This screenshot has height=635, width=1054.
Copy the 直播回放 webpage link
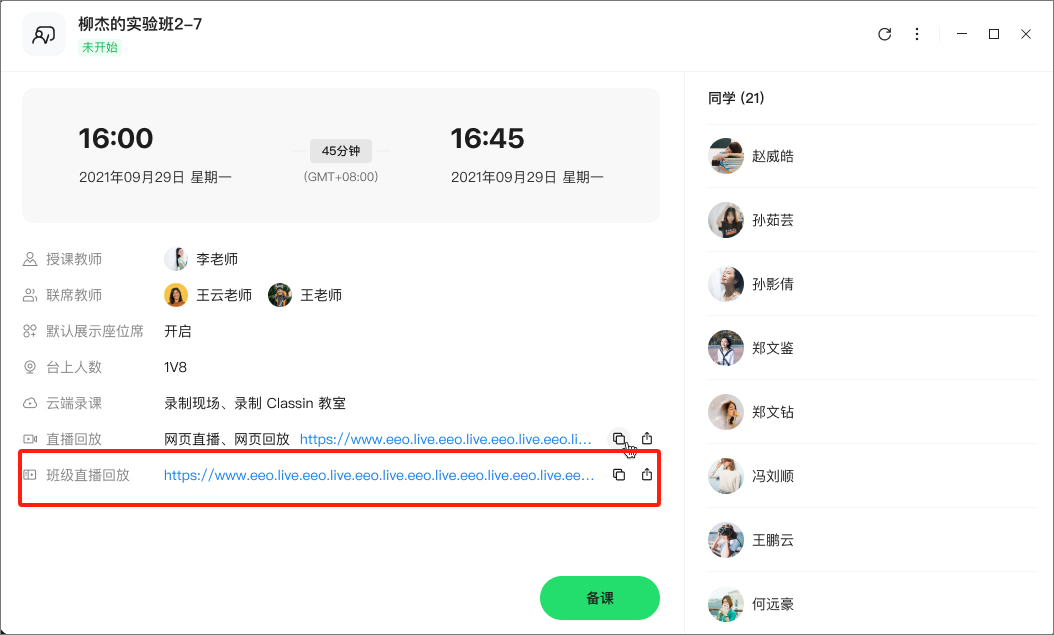click(619, 439)
